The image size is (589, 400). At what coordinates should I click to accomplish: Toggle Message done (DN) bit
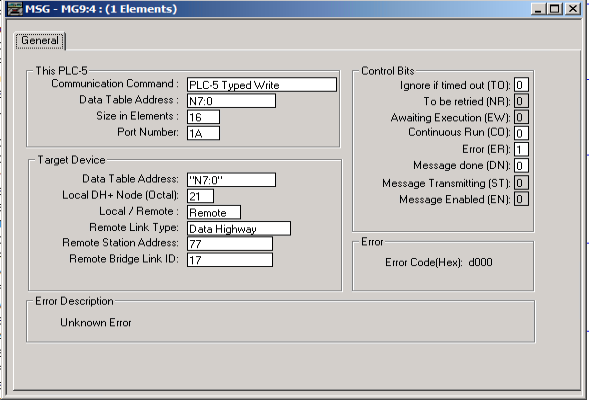tap(521, 166)
